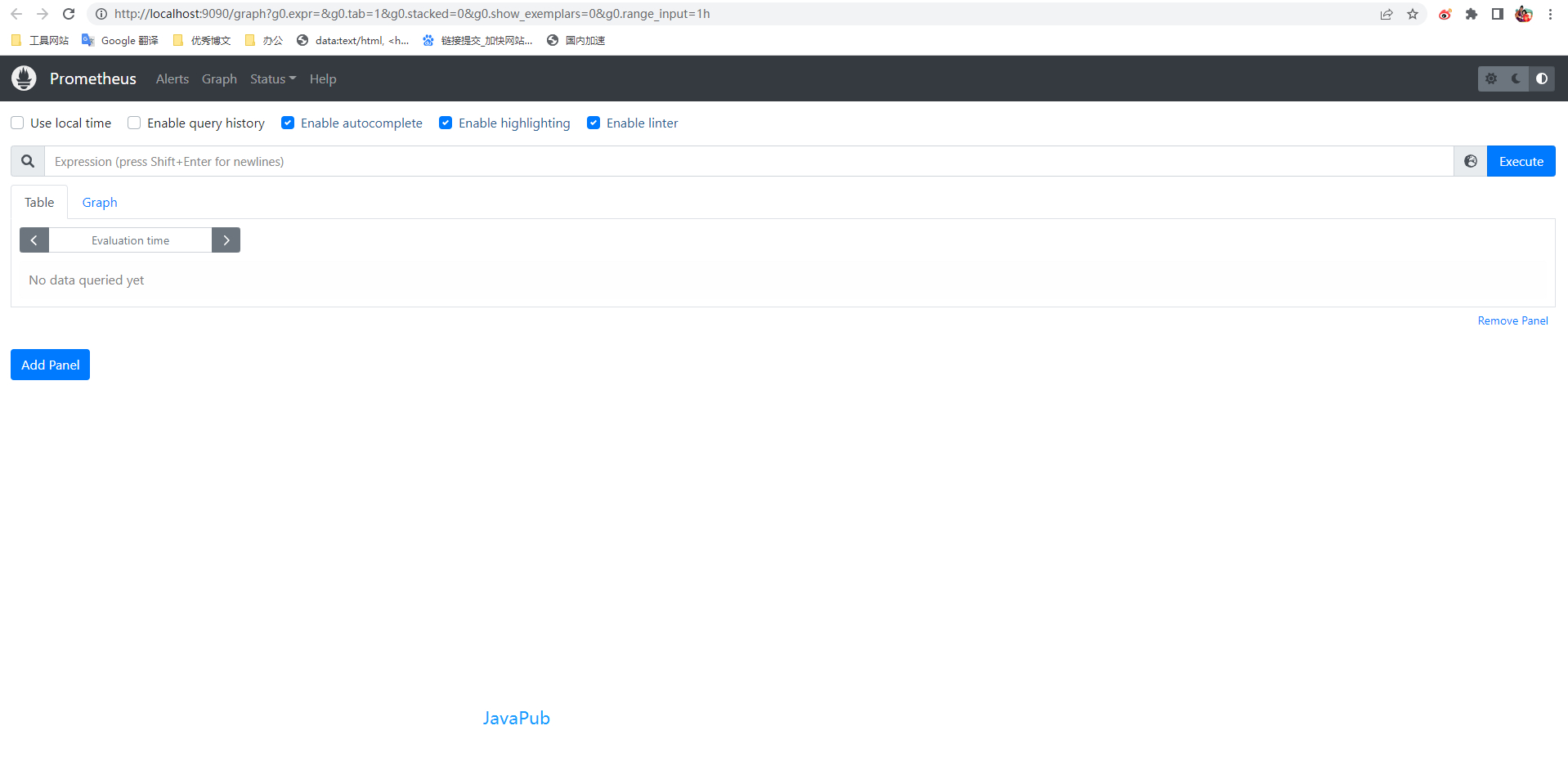The image size is (1568, 775).
Task: Open the 链接提交_加快网站 bookmark
Action: (477, 40)
